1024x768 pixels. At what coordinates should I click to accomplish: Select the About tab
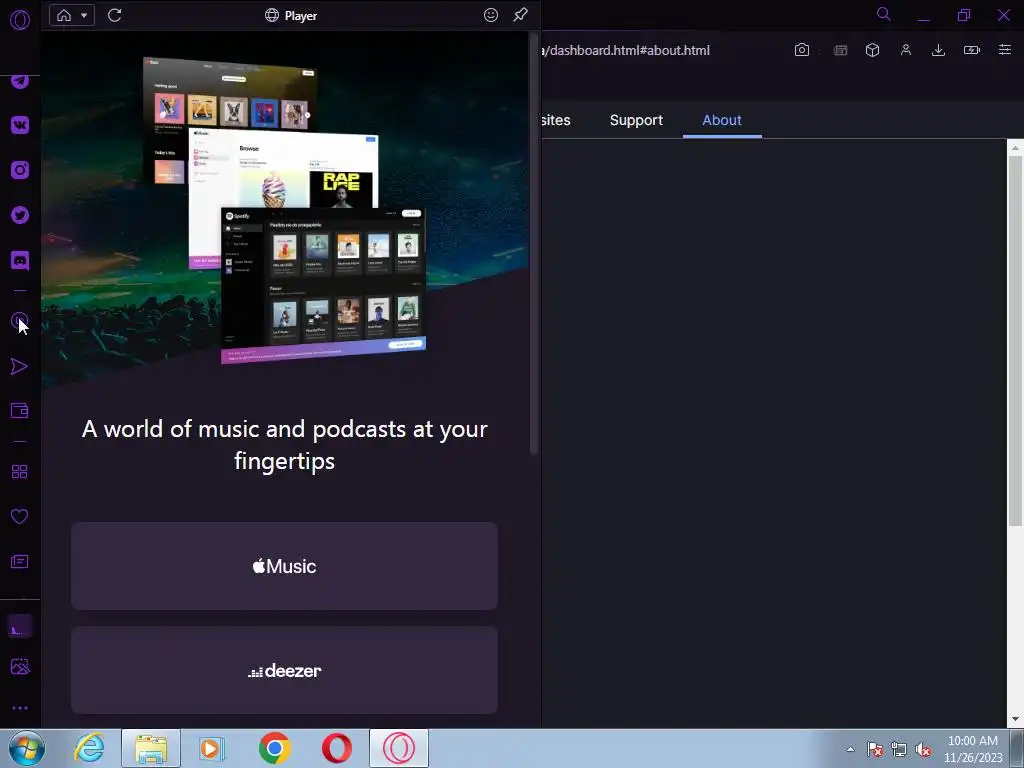722,120
